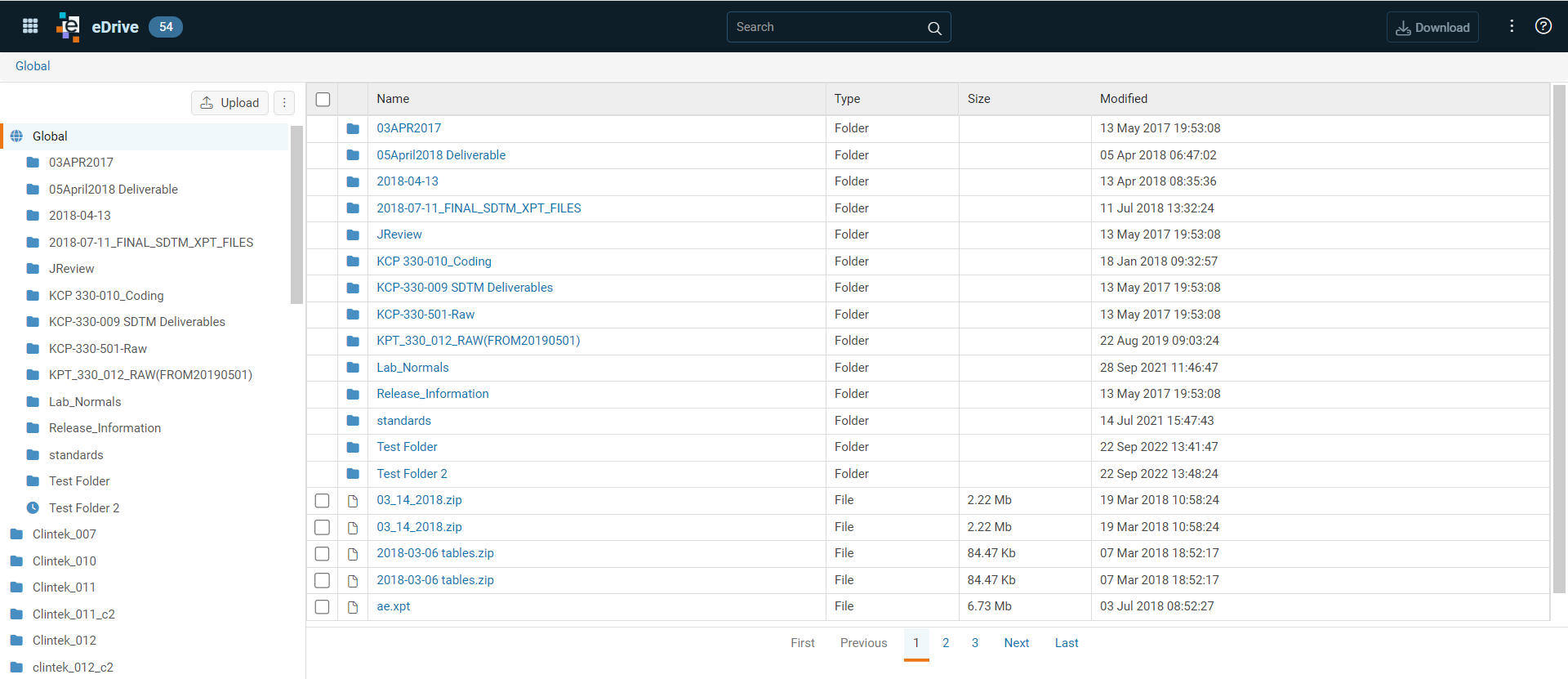The image size is (1568, 679).
Task: Click the main table vertical scrollbar
Action: pyautogui.click(x=1559, y=338)
